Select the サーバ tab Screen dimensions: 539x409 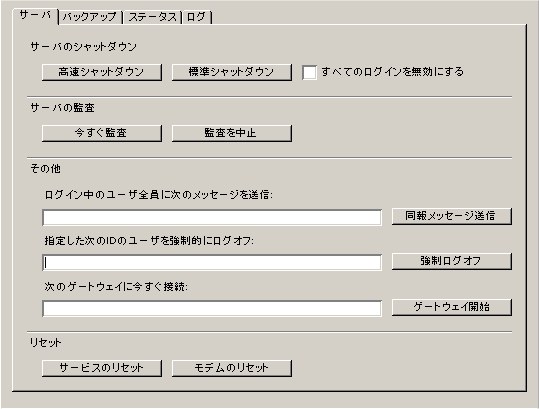pos(35,16)
